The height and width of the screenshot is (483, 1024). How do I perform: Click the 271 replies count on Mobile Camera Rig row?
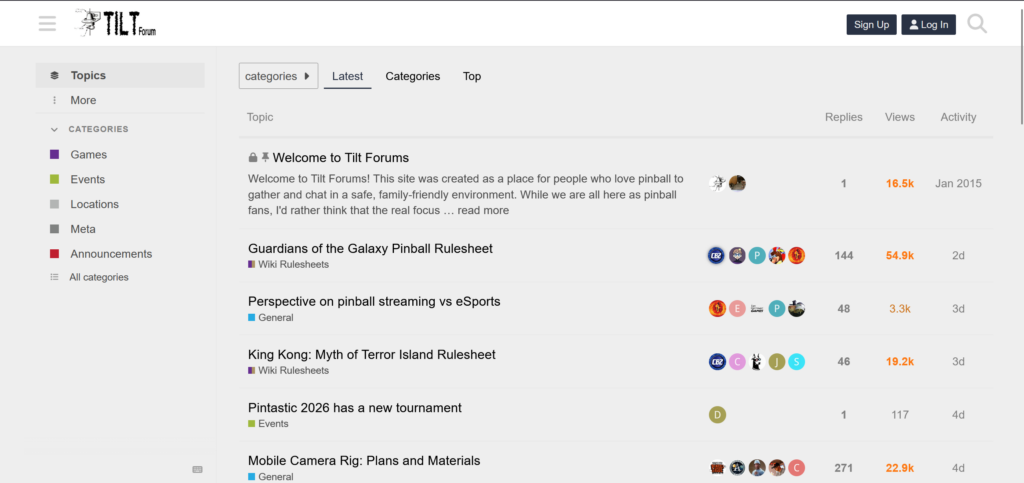point(844,468)
